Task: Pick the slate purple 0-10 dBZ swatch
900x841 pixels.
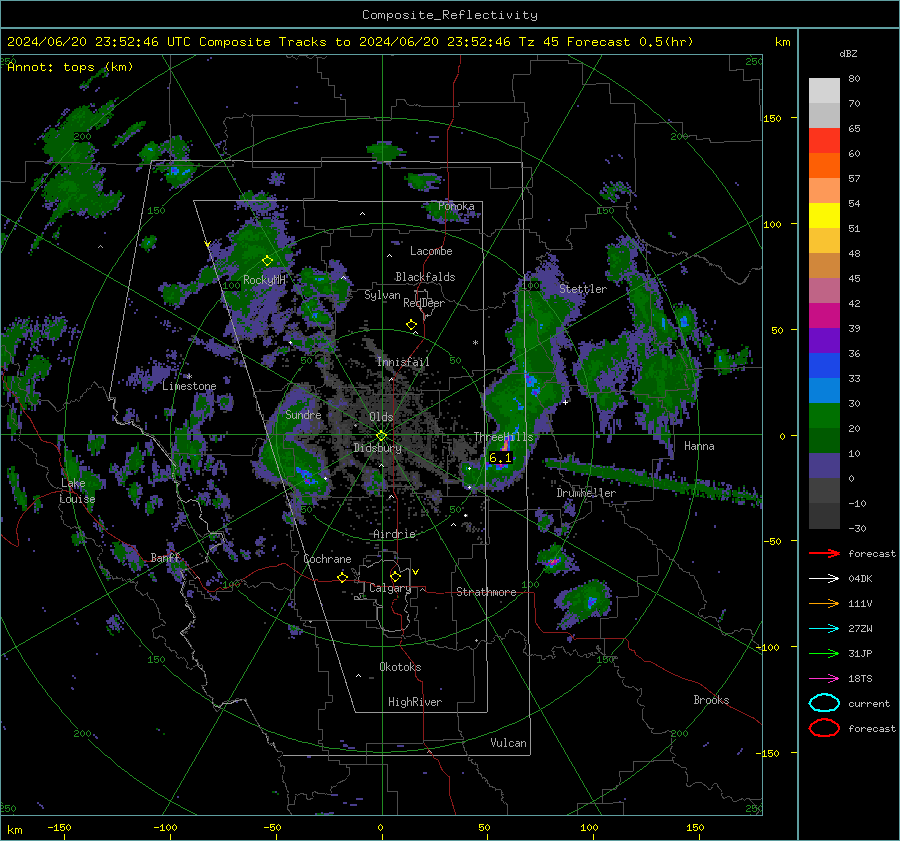Action: [824, 465]
